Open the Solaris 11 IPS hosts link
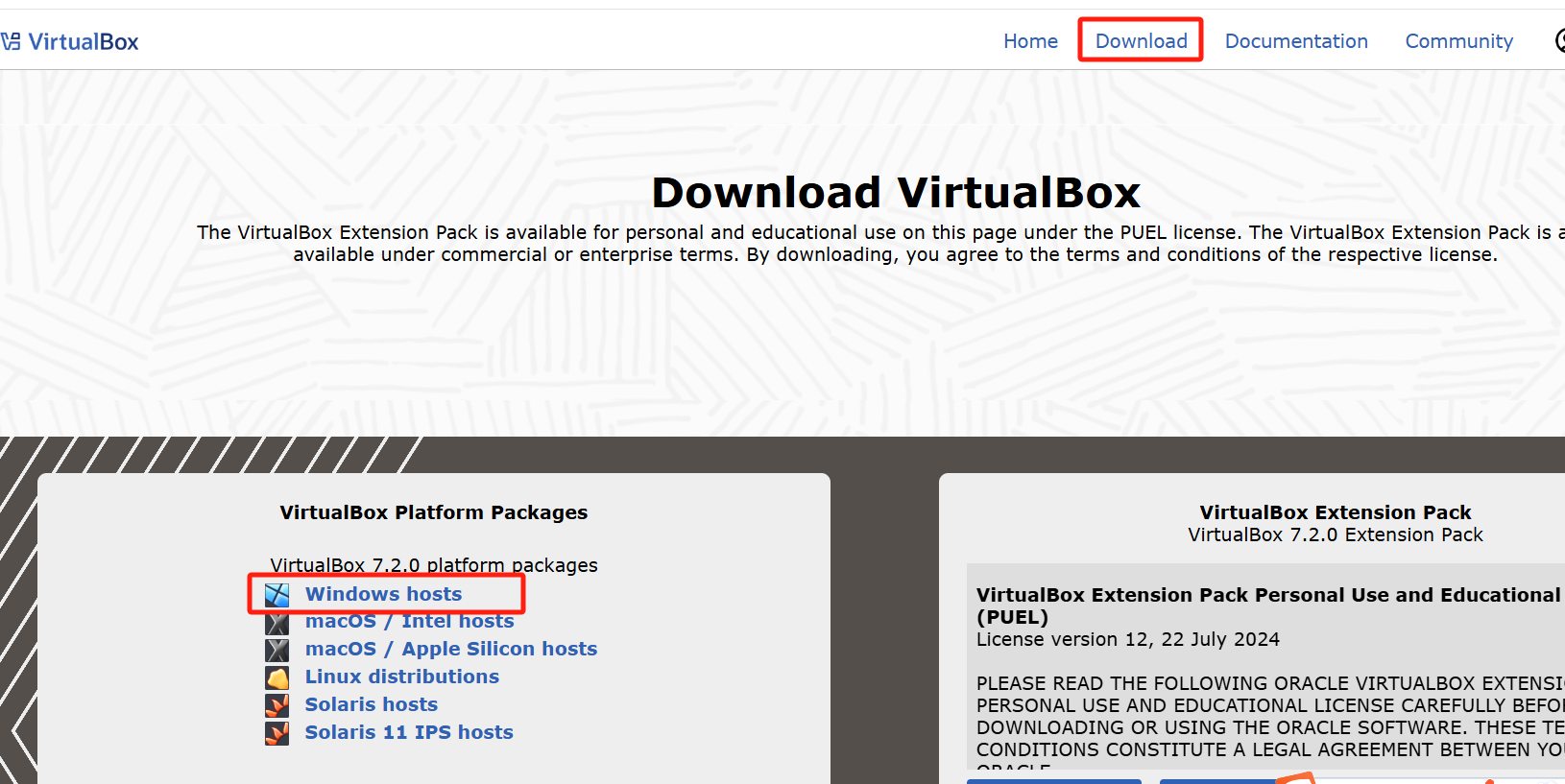Viewport: 1565px width, 784px height. (x=409, y=732)
